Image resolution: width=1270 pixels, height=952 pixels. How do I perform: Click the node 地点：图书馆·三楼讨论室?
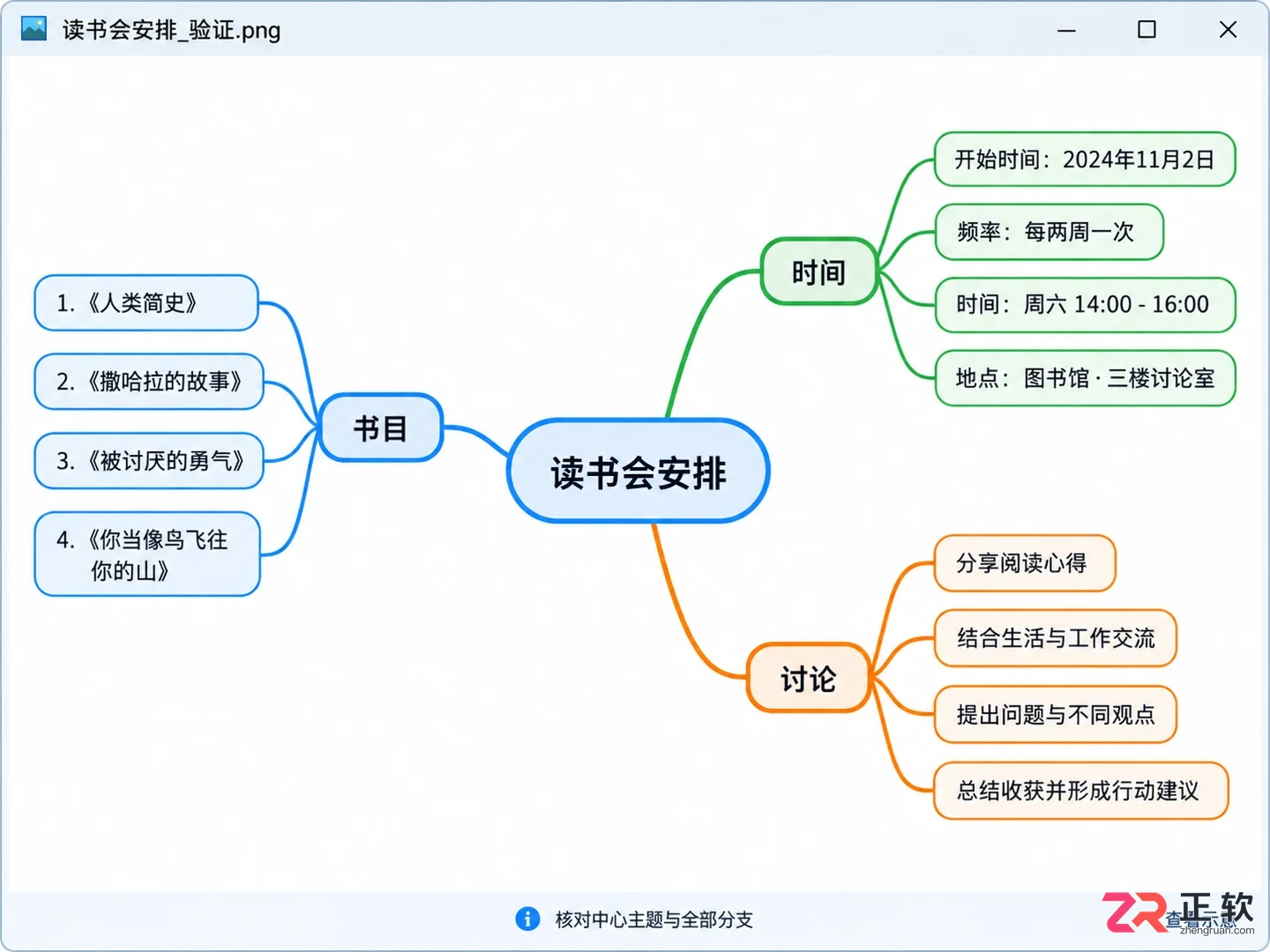[1085, 378]
